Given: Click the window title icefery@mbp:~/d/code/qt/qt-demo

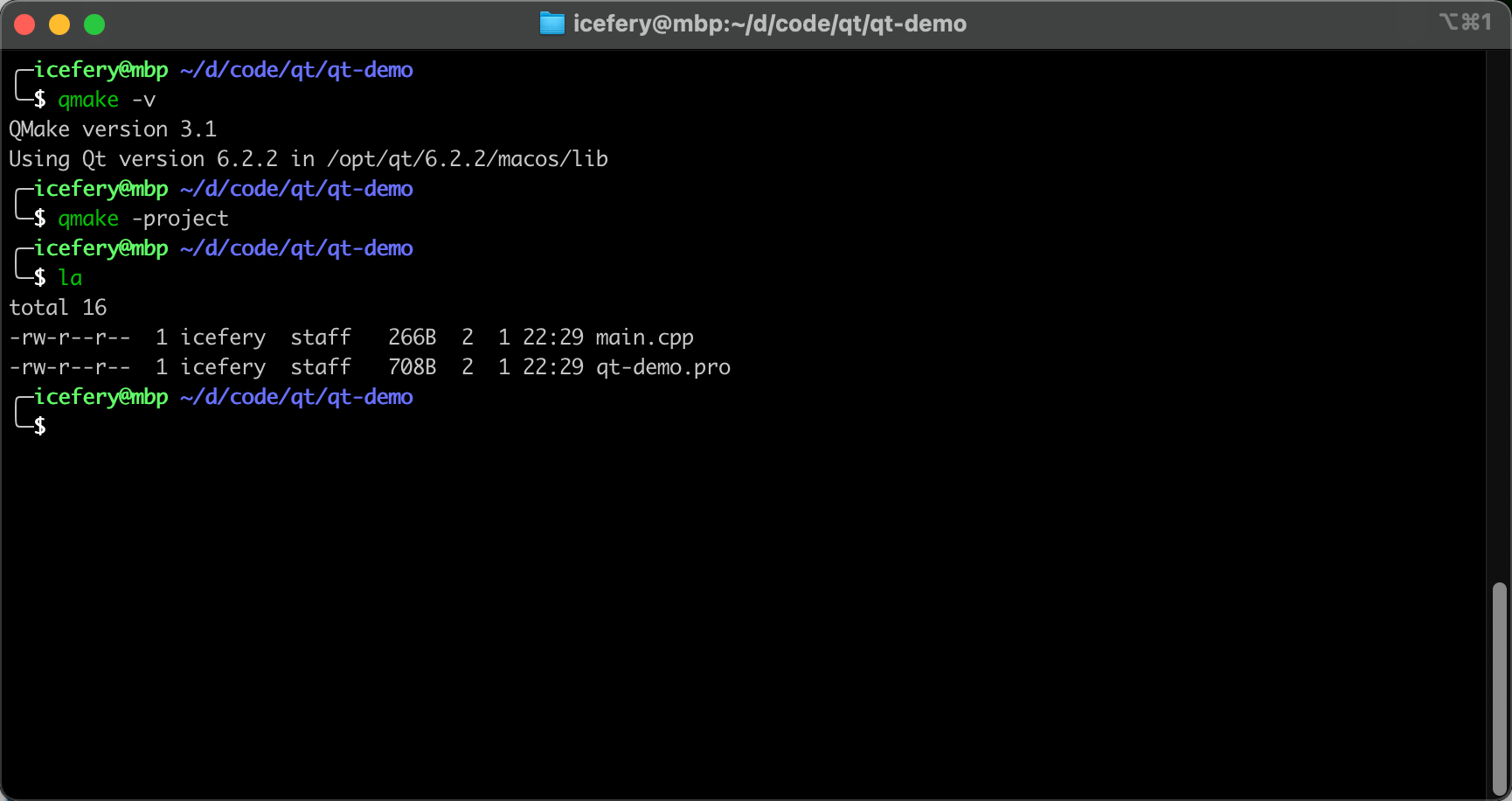Looking at the screenshot, I should coord(769,24).
